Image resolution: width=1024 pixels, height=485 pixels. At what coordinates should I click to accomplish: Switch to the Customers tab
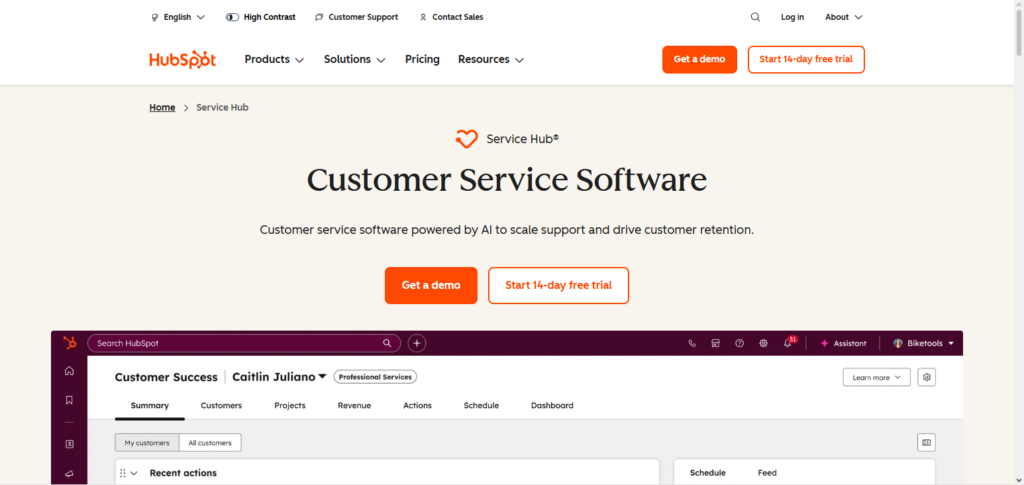[x=221, y=405]
